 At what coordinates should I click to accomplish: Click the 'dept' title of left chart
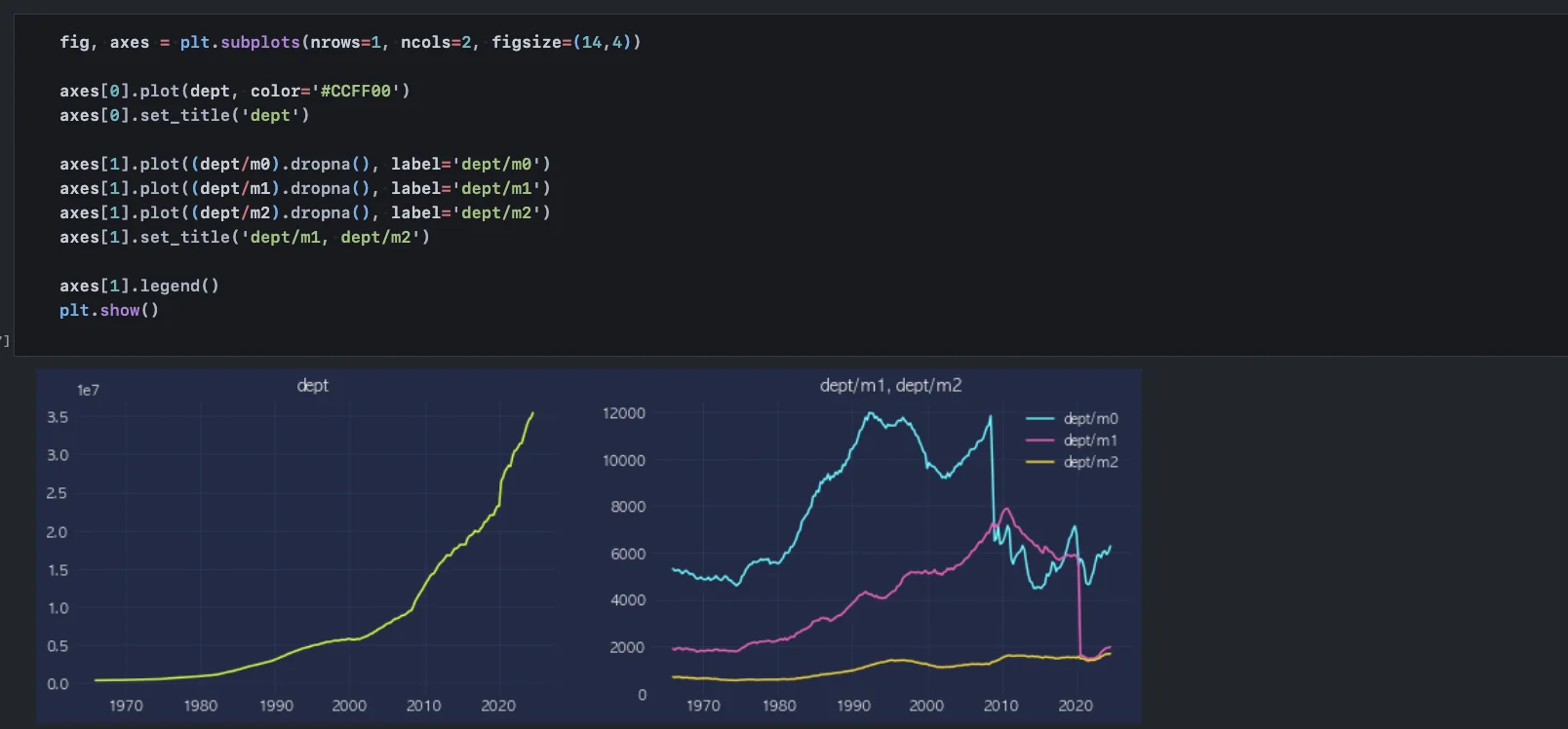click(312, 386)
